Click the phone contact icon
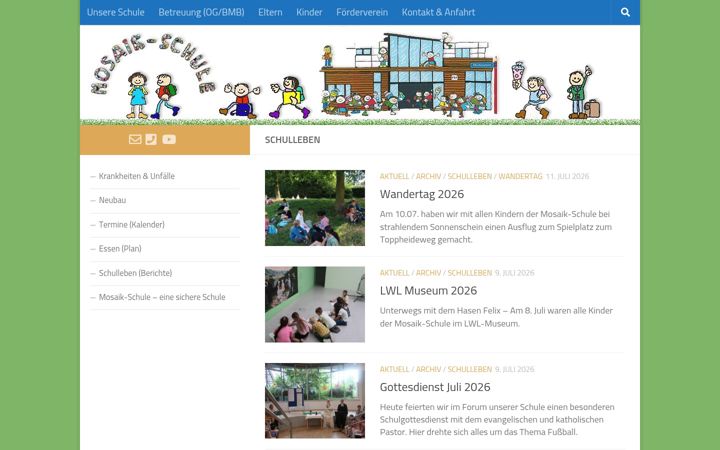This screenshot has width=720, height=450. pyautogui.click(x=151, y=139)
